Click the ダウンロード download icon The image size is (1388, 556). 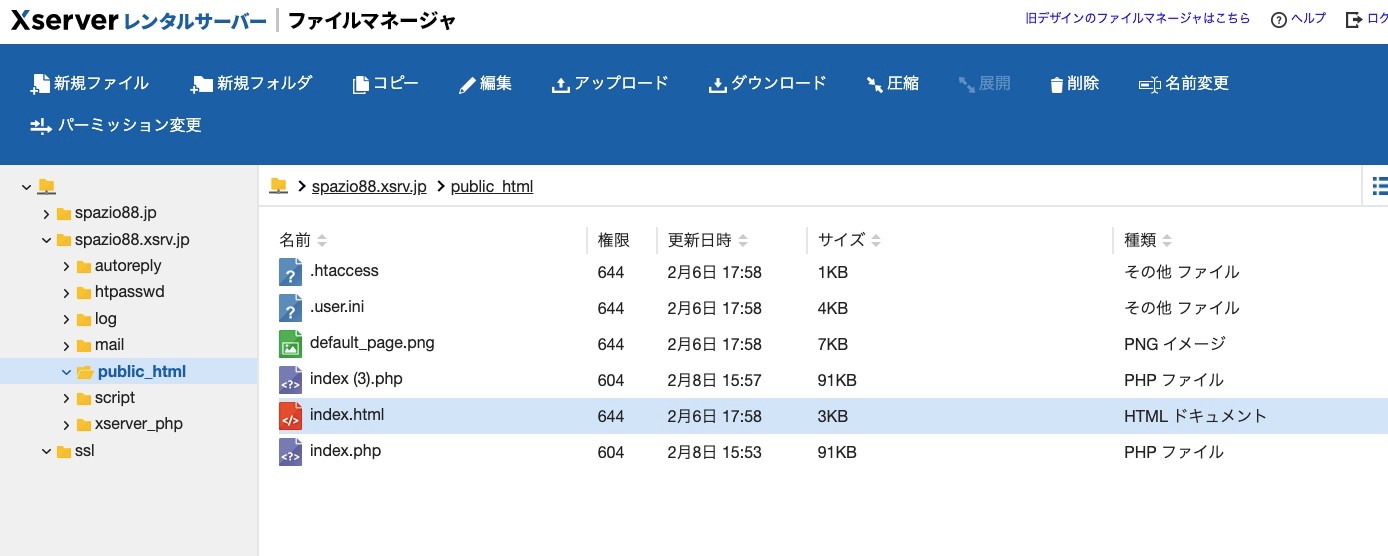click(717, 85)
